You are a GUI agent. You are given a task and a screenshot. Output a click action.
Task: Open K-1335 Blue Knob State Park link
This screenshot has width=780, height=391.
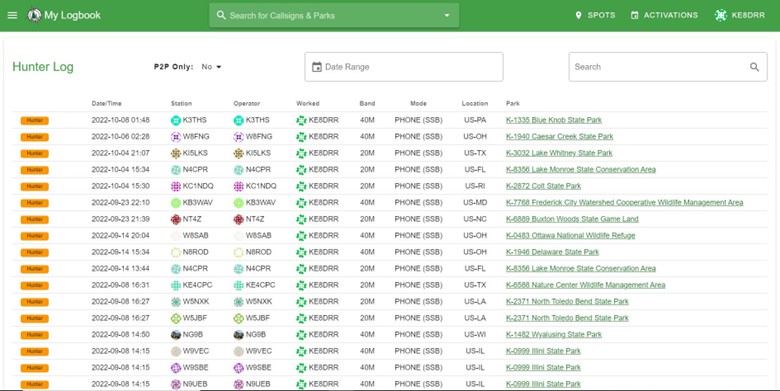(554, 120)
